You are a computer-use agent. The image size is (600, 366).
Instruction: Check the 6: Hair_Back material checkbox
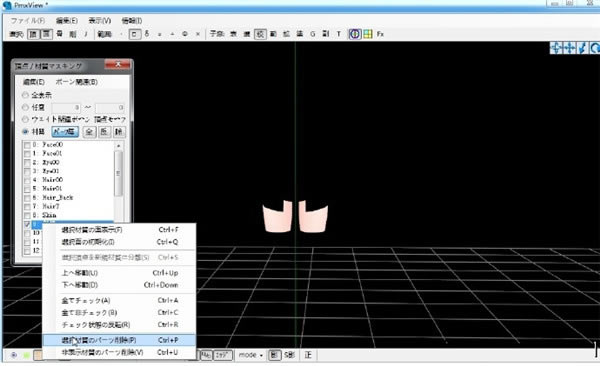tap(27, 198)
